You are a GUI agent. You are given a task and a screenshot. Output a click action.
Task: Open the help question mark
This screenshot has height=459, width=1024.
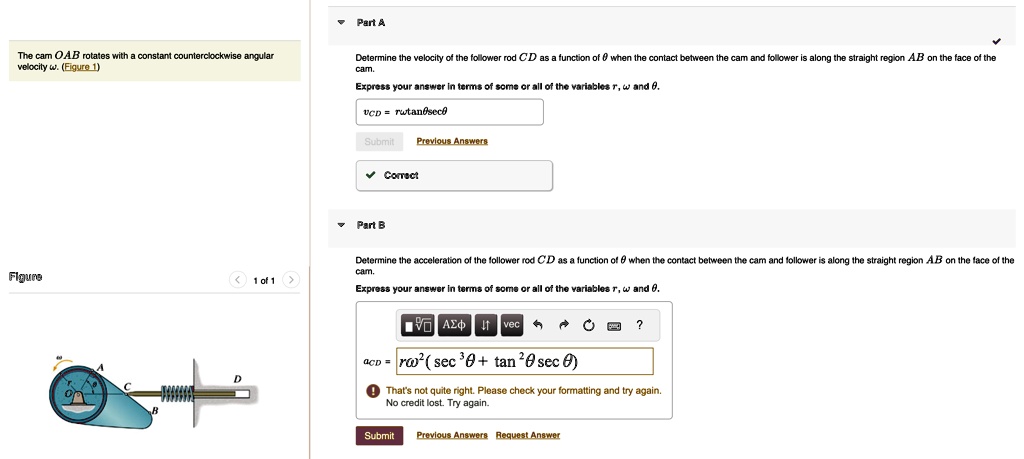point(639,324)
